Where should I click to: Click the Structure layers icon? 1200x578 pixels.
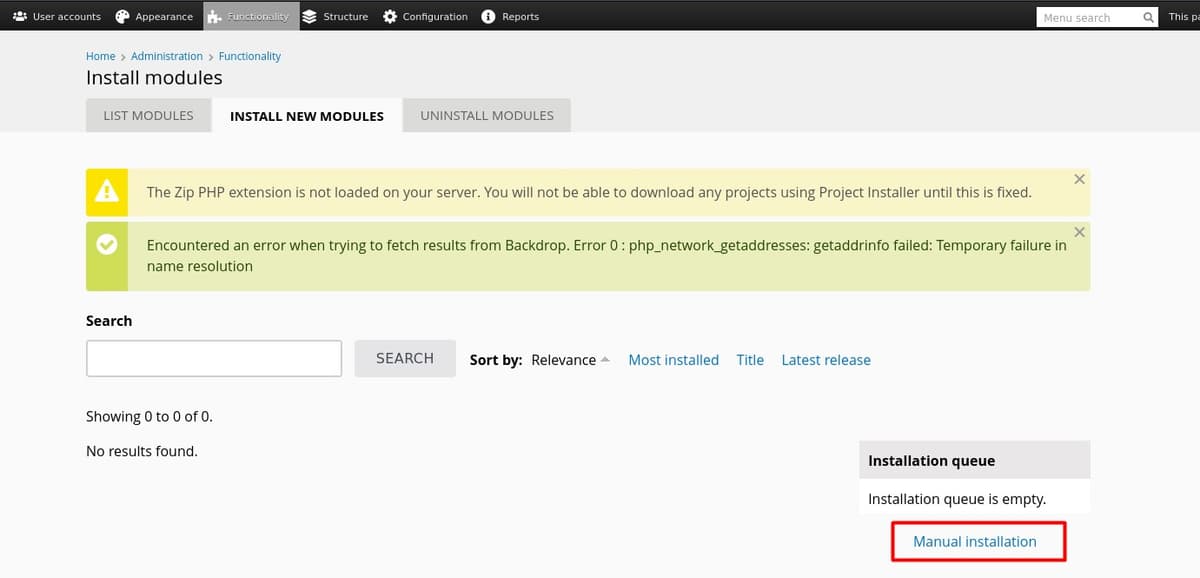pyautogui.click(x=309, y=16)
